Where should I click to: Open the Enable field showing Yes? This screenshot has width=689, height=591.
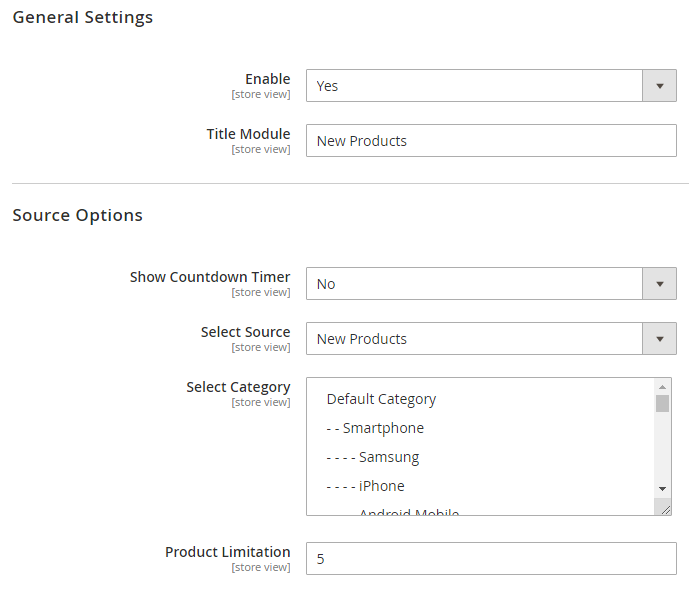pos(473,86)
